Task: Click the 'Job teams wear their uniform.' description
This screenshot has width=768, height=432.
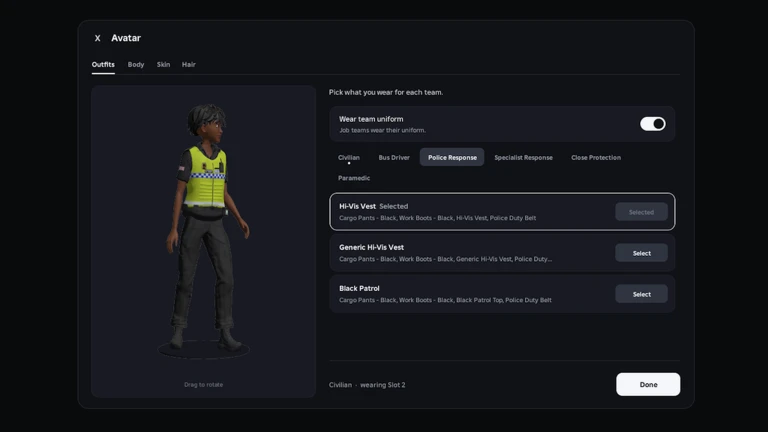Action: click(382, 130)
